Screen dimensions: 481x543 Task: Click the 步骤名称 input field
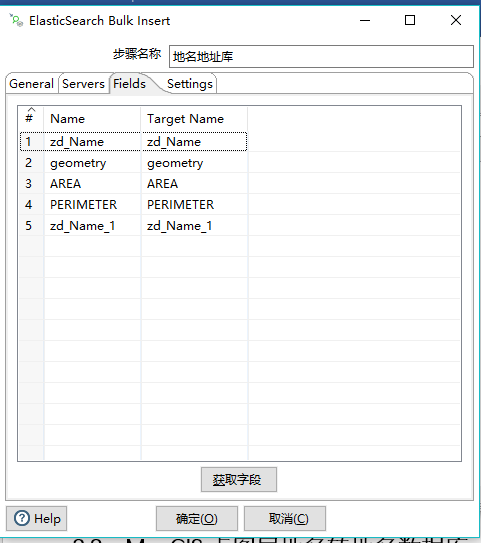click(321, 56)
